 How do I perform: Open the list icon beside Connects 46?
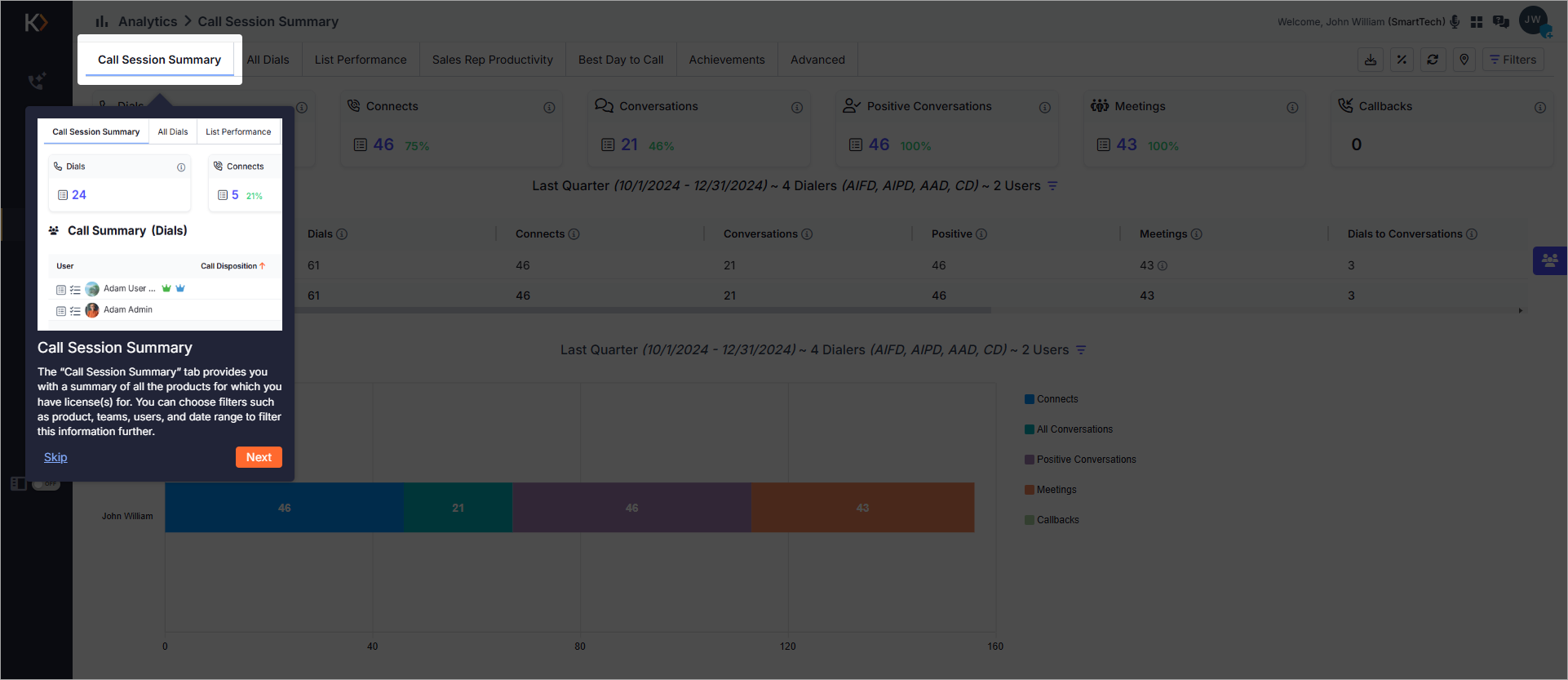click(x=360, y=144)
